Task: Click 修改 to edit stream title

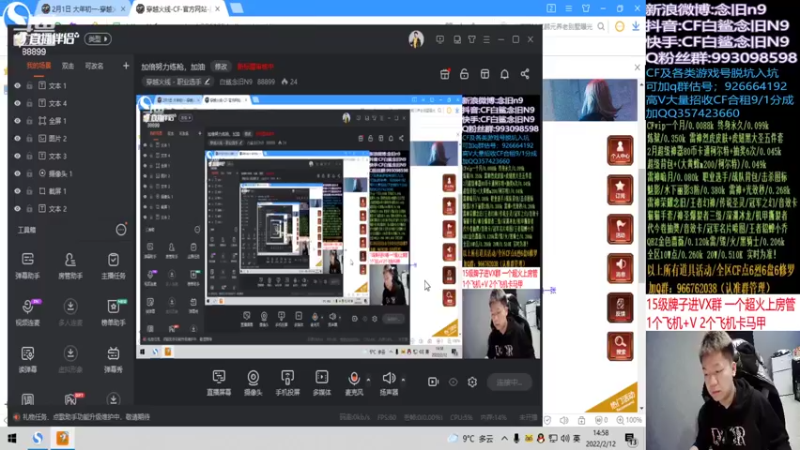Action: (x=221, y=66)
